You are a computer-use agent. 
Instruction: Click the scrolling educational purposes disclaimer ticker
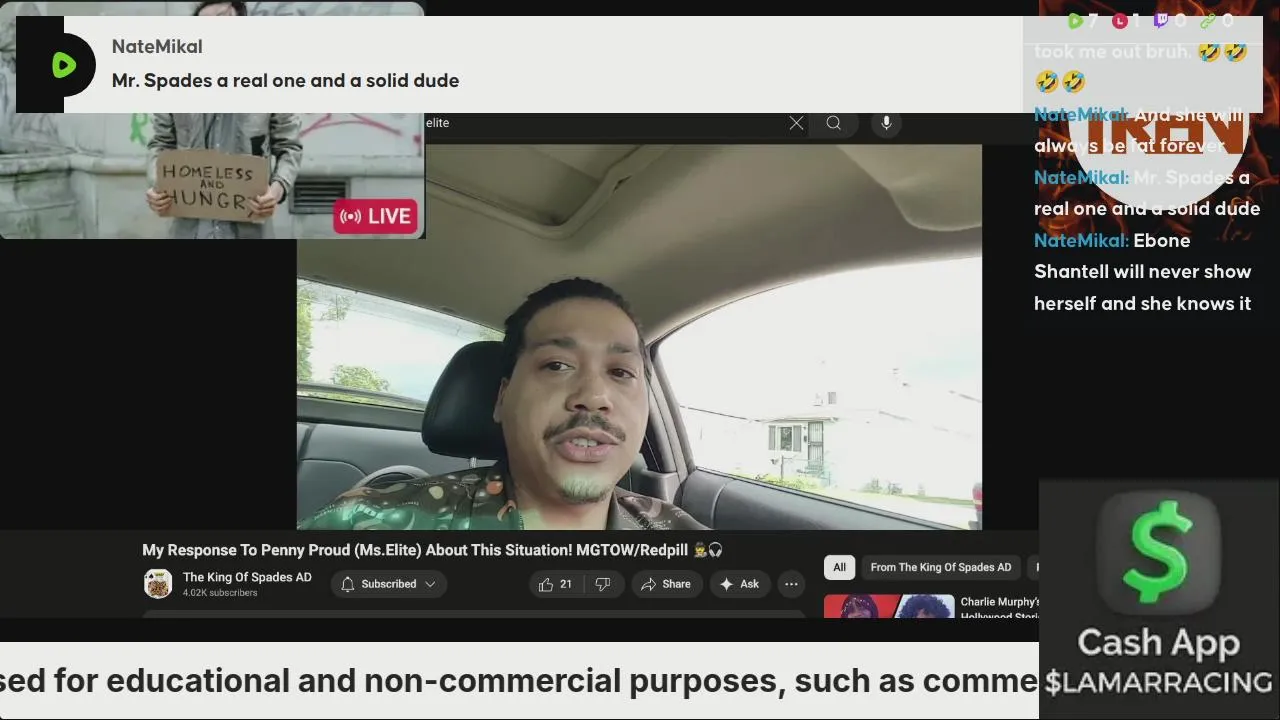(x=519, y=681)
